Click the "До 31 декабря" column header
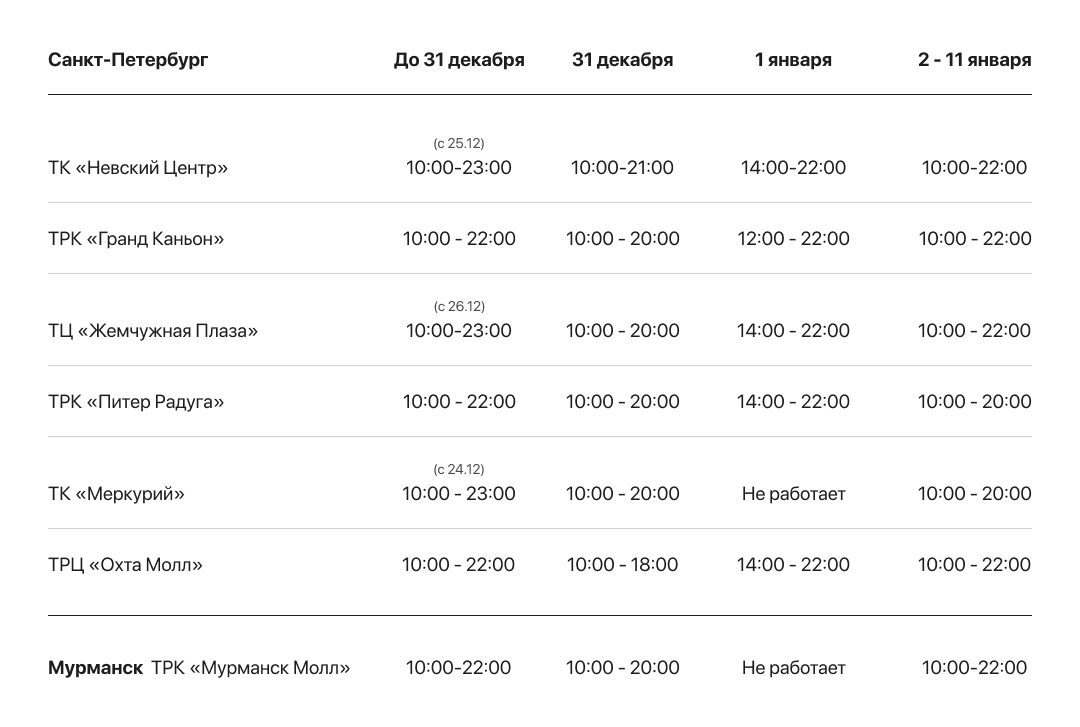This screenshot has height=727, width=1080. tap(459, 60)
